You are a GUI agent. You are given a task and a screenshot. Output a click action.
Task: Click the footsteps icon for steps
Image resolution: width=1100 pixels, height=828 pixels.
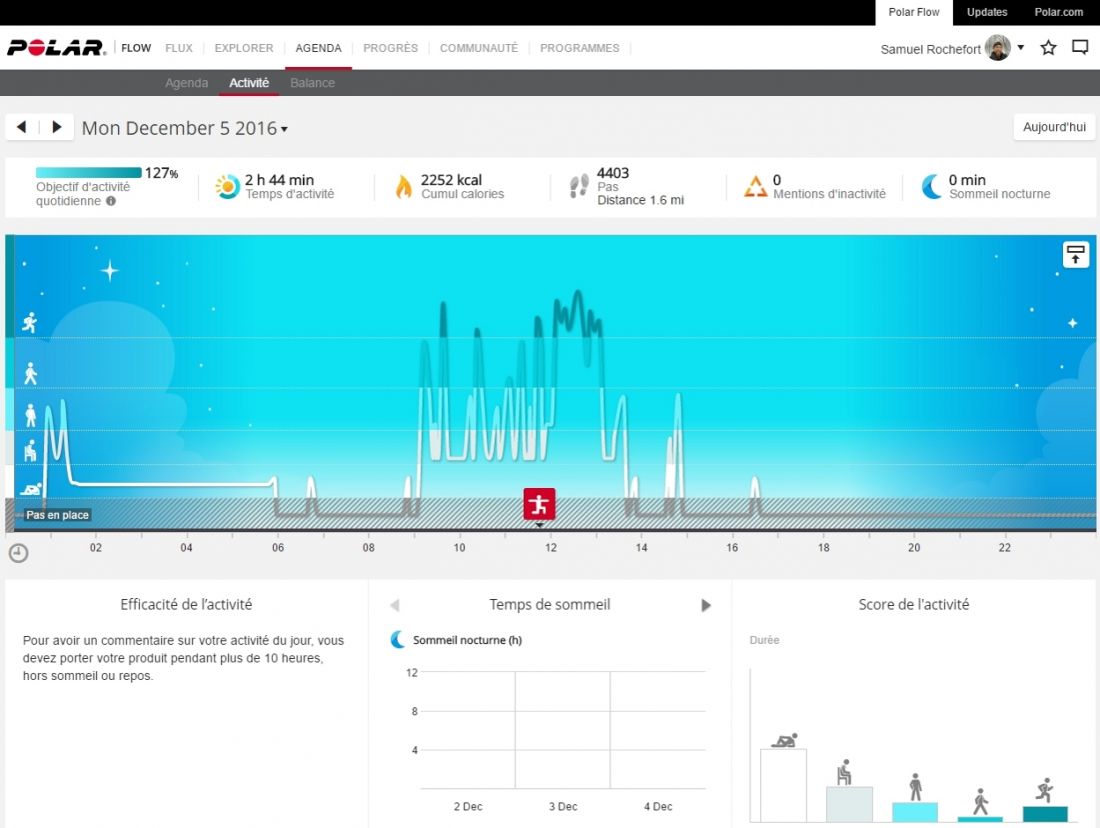579,187
